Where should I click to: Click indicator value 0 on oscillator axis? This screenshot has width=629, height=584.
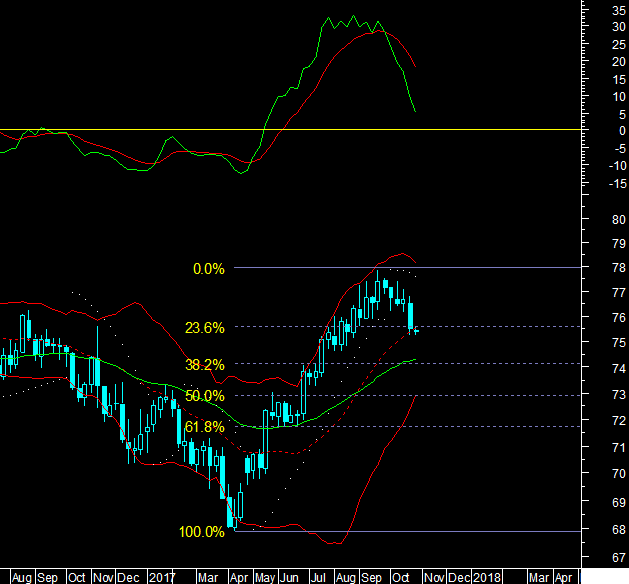[x=622, y=130]
